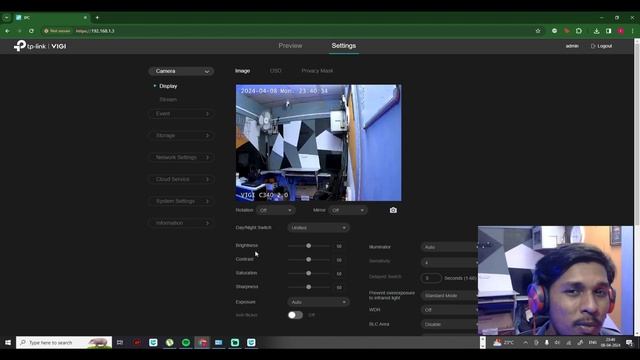The height and width of the screenshot is (360, 640).
Task: Expand the Information section
Action: pyautogui.click(x=181, y=223)
